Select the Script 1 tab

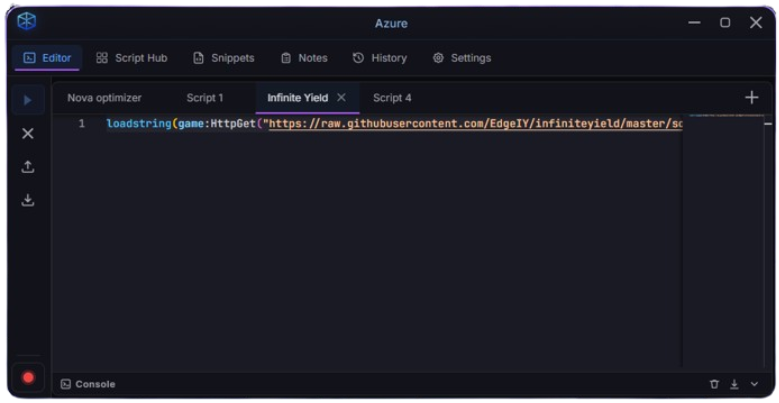tap(205, 98)
